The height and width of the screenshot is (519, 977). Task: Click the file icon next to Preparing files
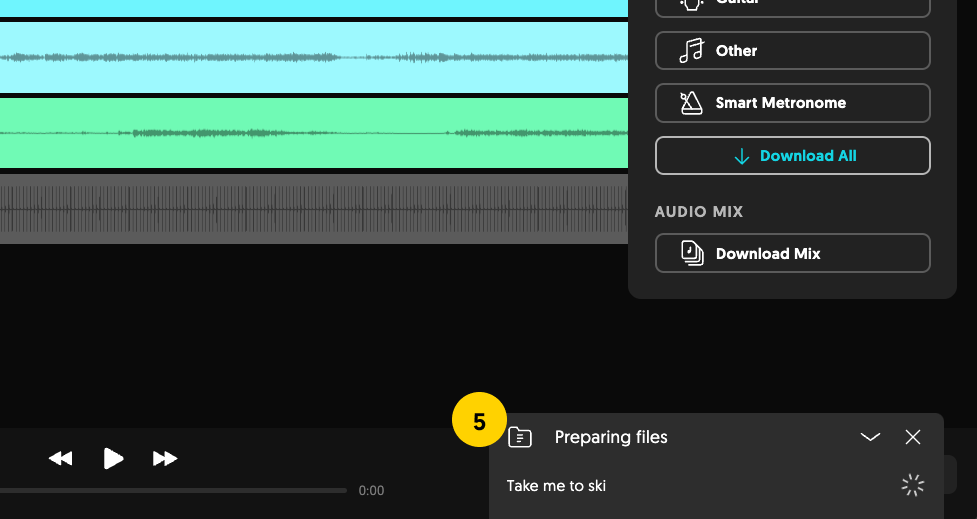coord(520,437)
